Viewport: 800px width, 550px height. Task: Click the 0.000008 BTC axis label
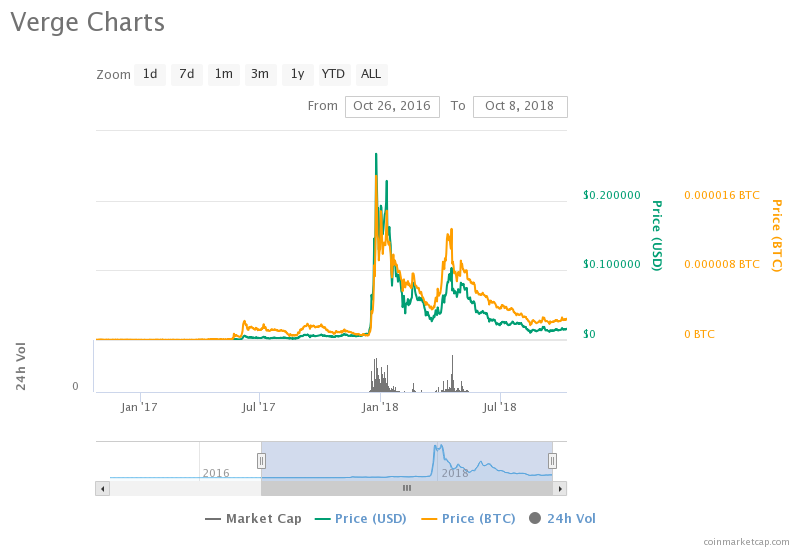(722, 264)
